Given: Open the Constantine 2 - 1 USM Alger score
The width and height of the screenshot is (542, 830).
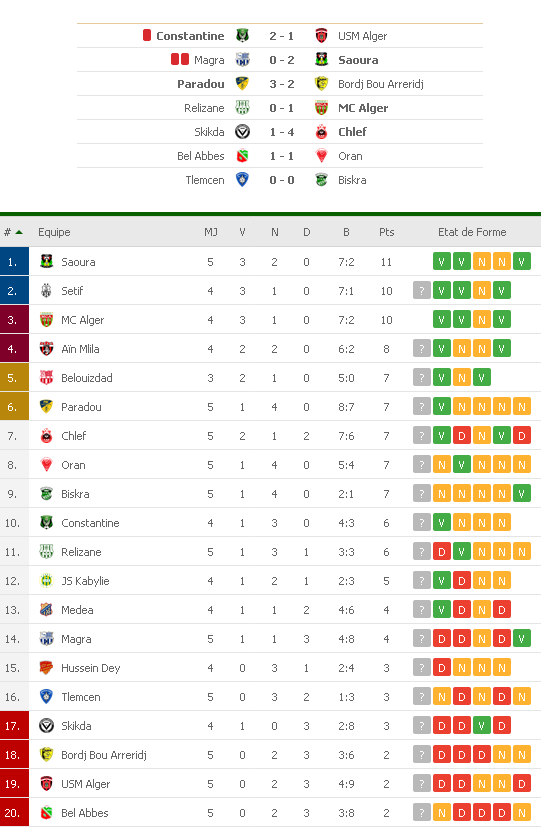Looking at the screenshot, I should 281,35.
